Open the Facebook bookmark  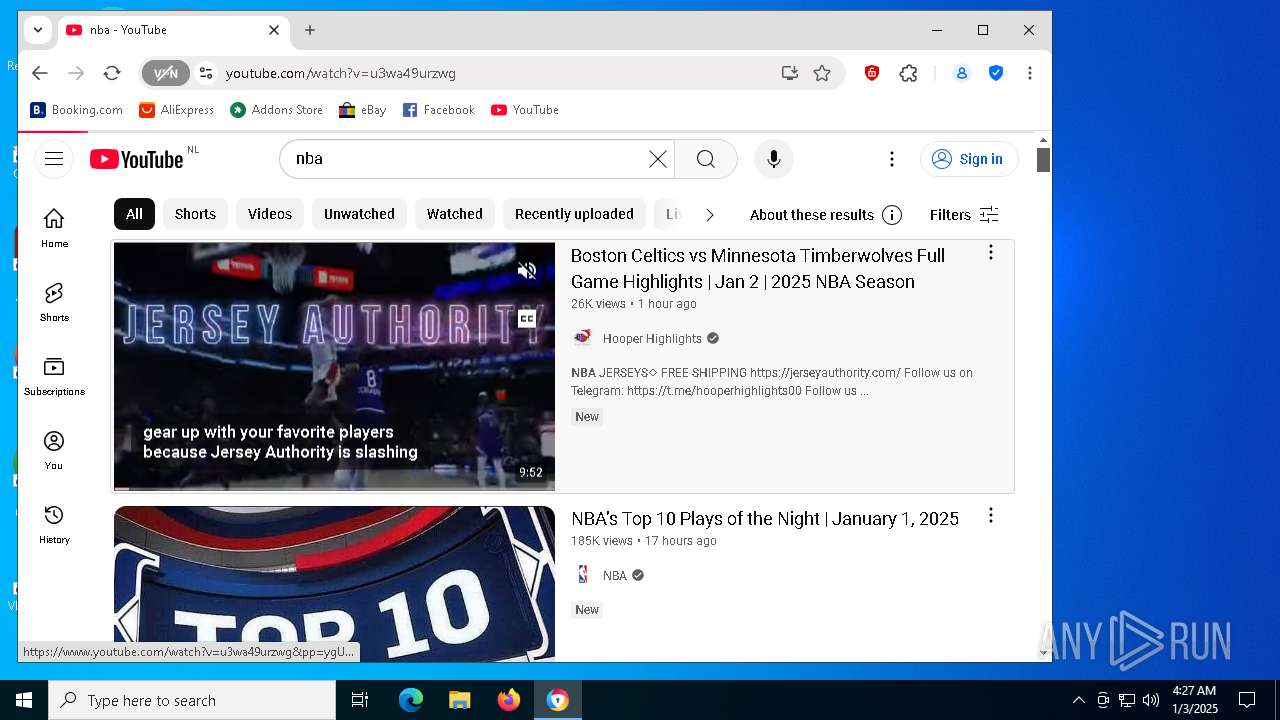(x=439, y=110)
